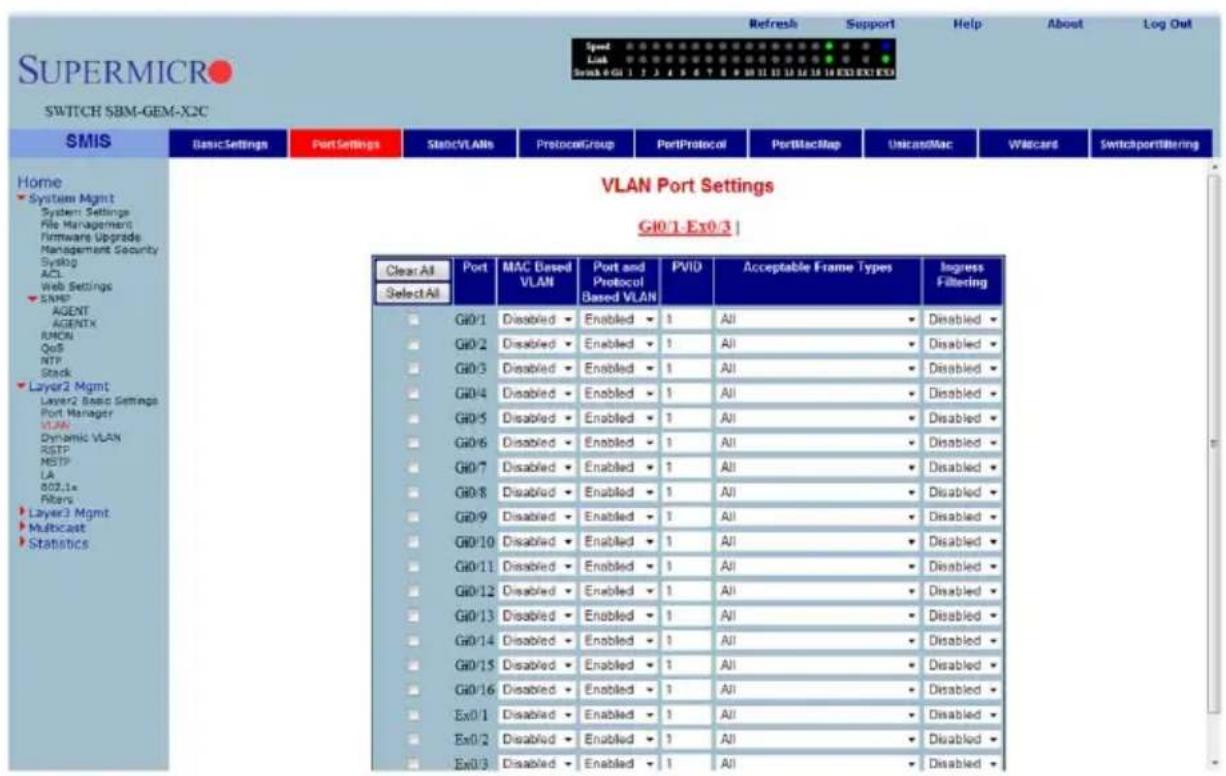Open the Support link
This screenshot has width=1226, height=776.
869,23
